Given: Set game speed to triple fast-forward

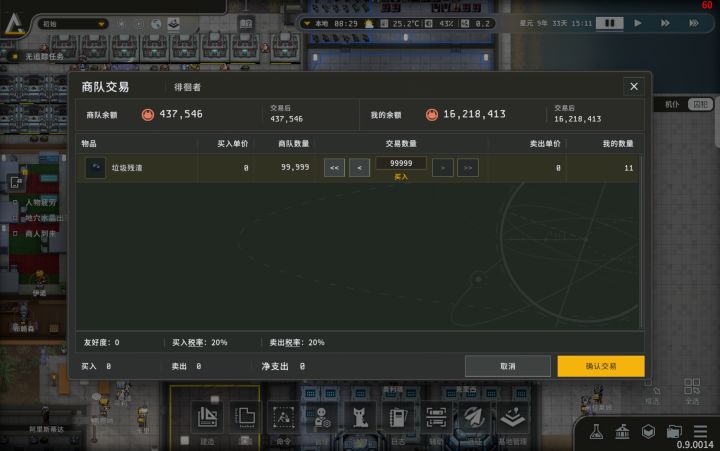Looking at the screenshot, I should pos(693,23).
